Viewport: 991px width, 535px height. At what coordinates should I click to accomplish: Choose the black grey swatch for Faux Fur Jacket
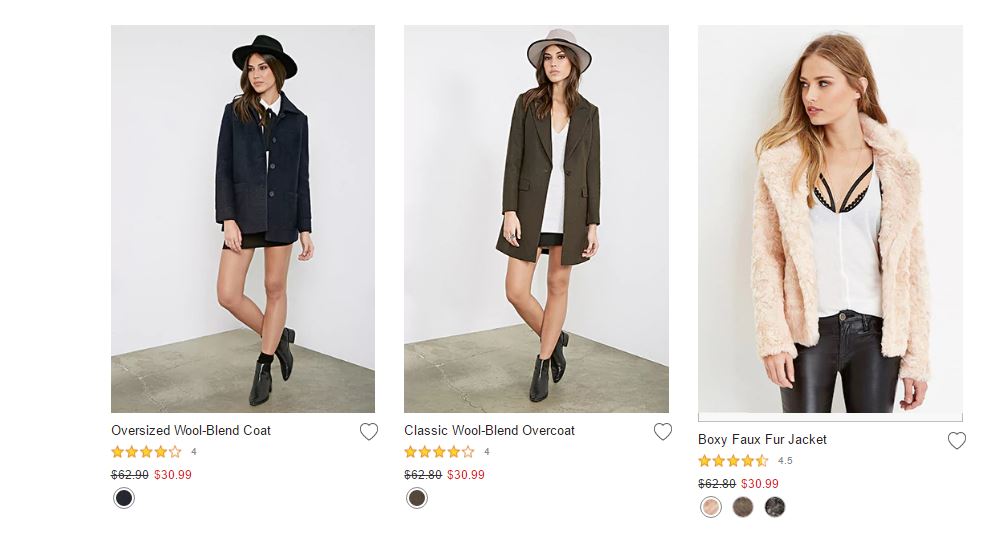pyautogui.click(x=775, y=507)
